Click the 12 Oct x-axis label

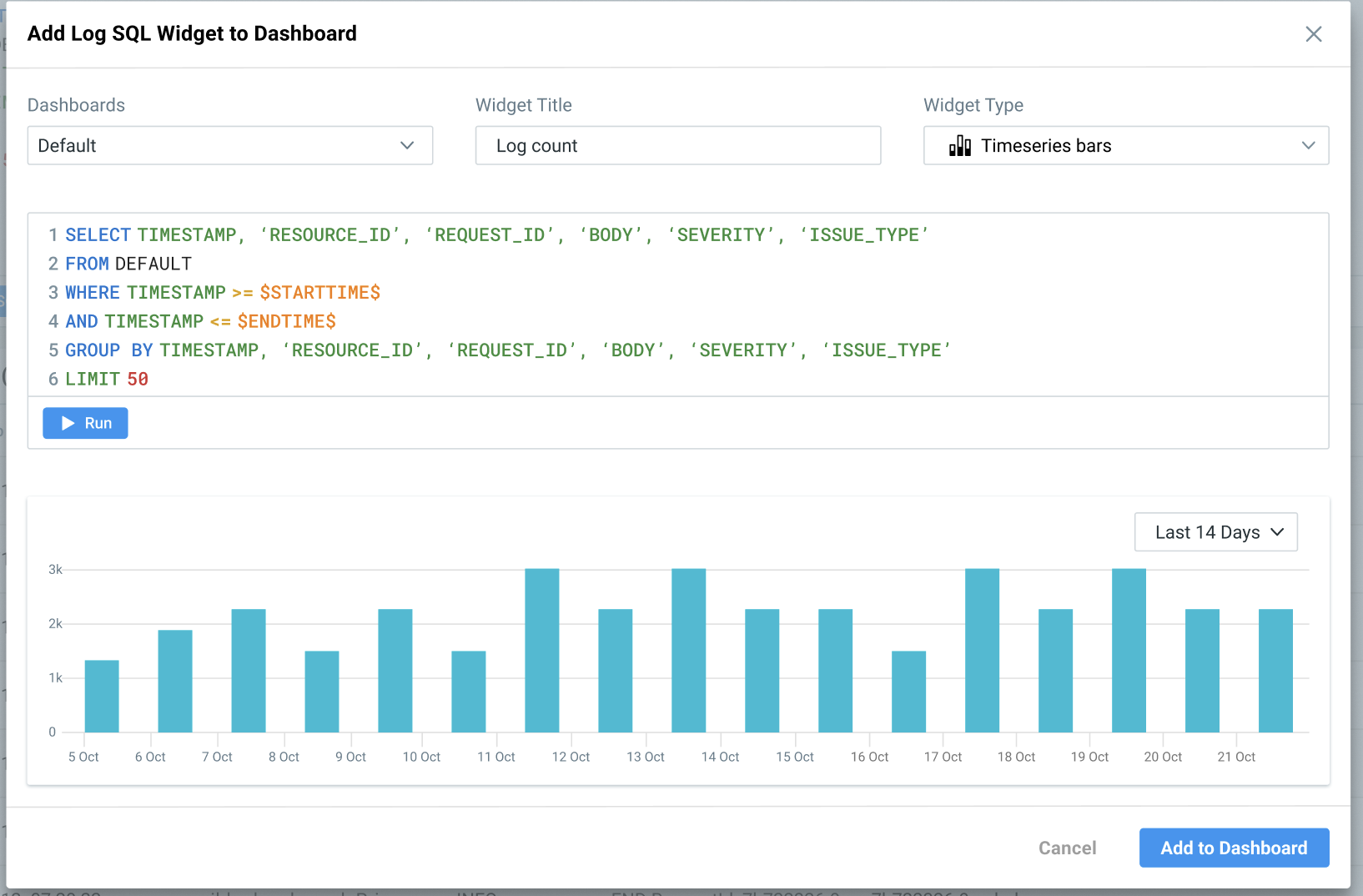571,757
